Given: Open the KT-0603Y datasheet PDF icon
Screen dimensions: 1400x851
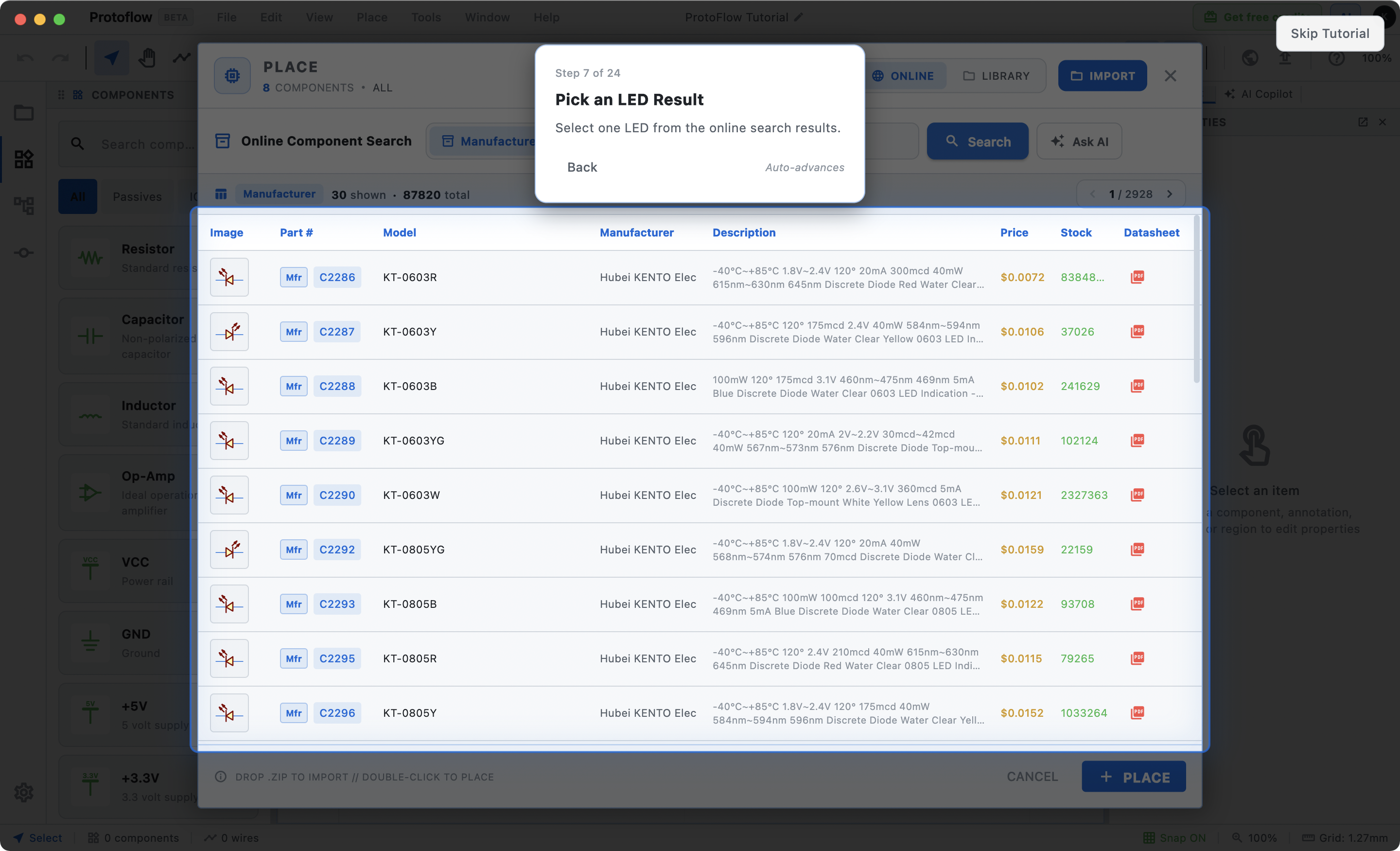Looking at the screenshot, I should point(1137,332).
